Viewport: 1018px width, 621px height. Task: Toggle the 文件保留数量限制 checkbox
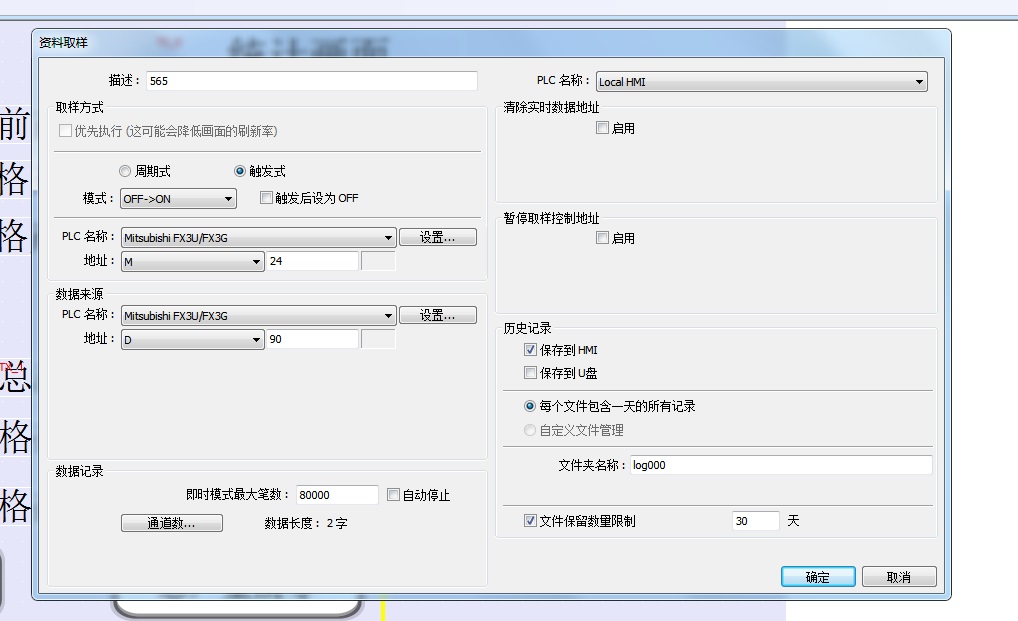coord(531,521)
